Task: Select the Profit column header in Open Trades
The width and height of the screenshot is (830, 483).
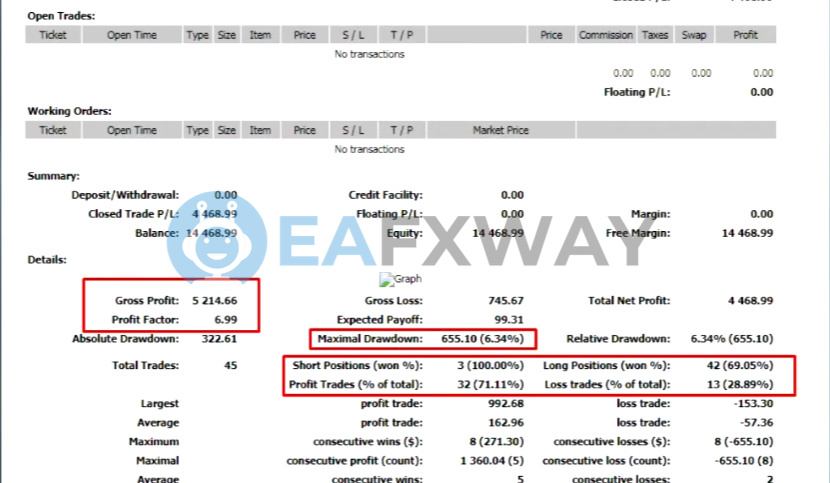Action: point(745,35)
